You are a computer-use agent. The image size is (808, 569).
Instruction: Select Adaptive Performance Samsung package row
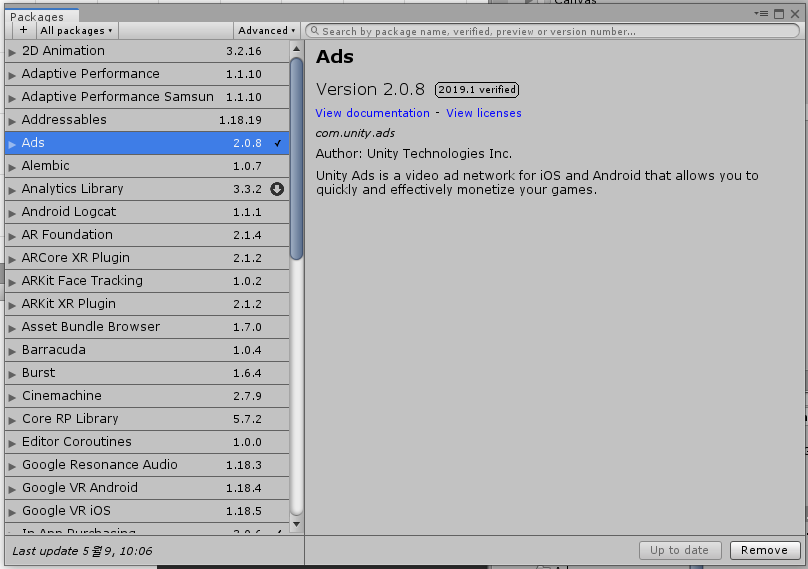click(x=147, y=97)
